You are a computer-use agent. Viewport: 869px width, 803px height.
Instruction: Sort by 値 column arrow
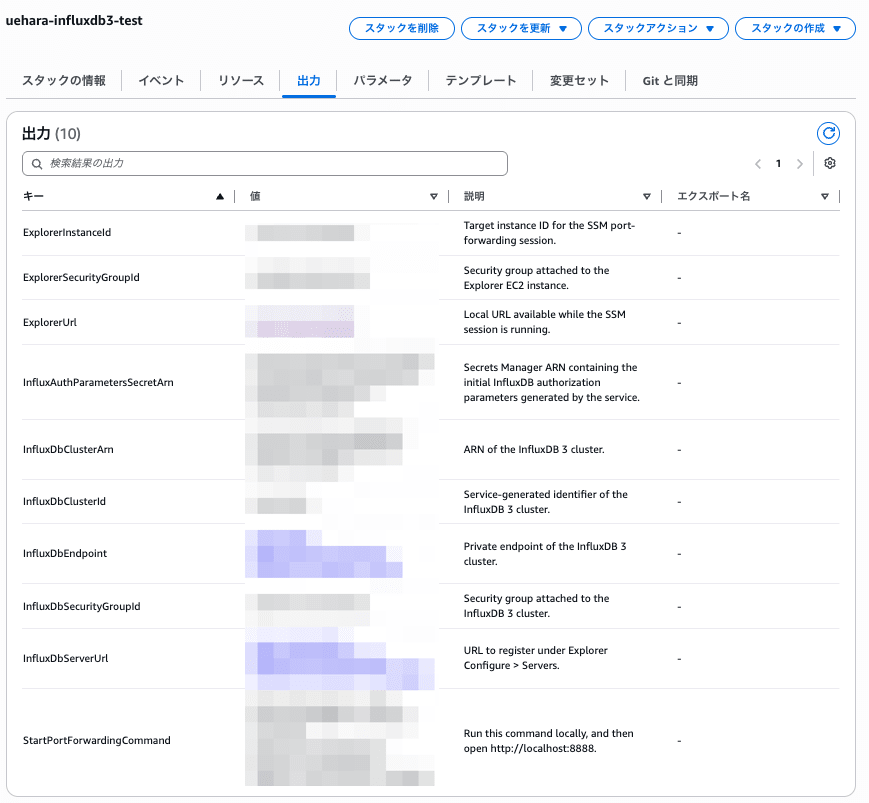tap(433, 196)
